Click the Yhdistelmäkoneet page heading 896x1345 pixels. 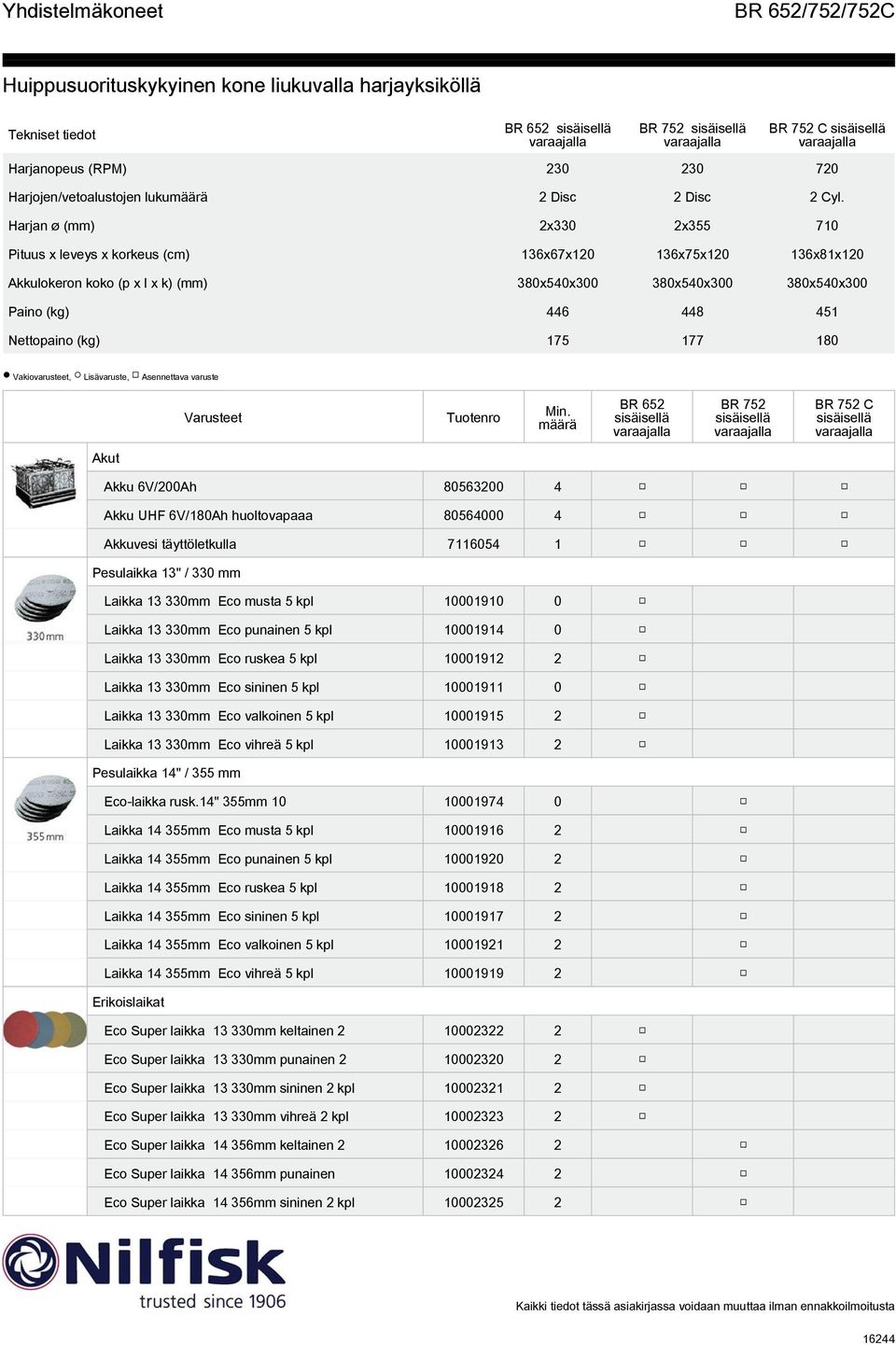[83, 11]
